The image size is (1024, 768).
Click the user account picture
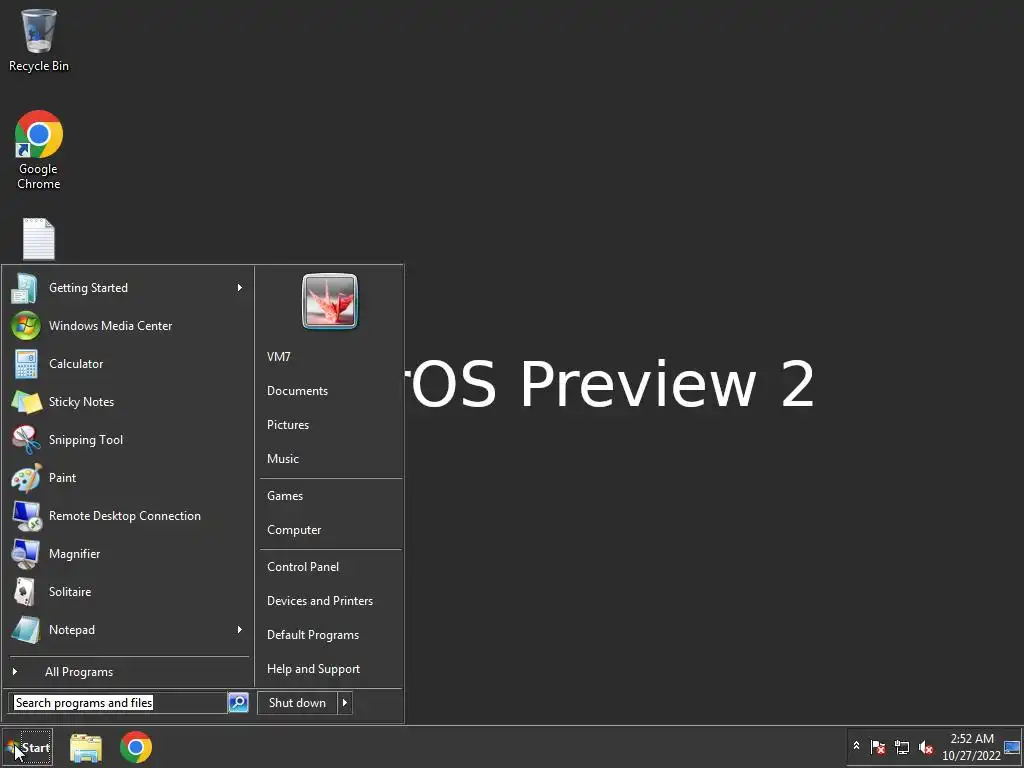330,301
